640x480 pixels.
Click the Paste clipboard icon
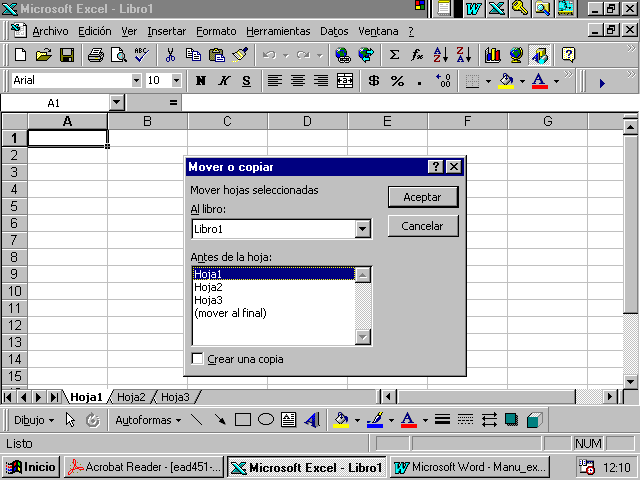(x=217, y=55)
